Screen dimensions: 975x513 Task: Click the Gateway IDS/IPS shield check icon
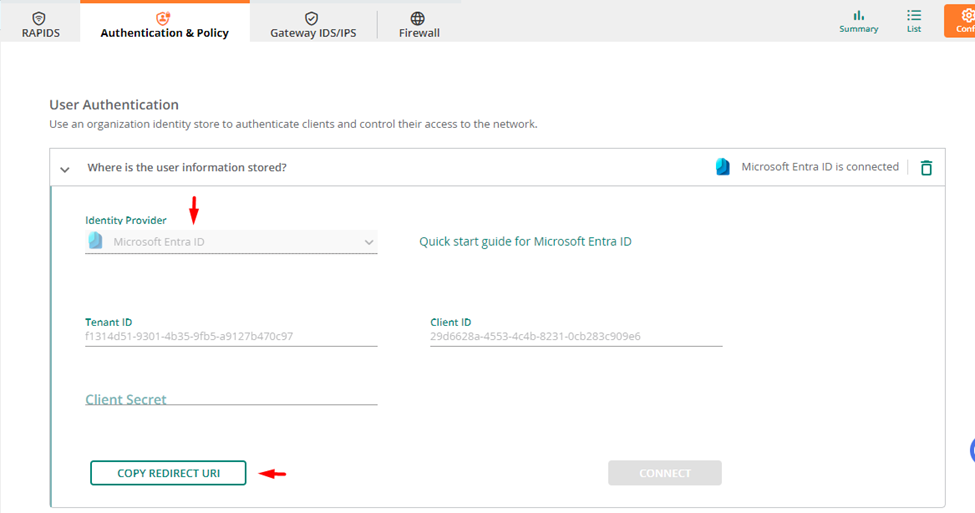coord(312,19)
